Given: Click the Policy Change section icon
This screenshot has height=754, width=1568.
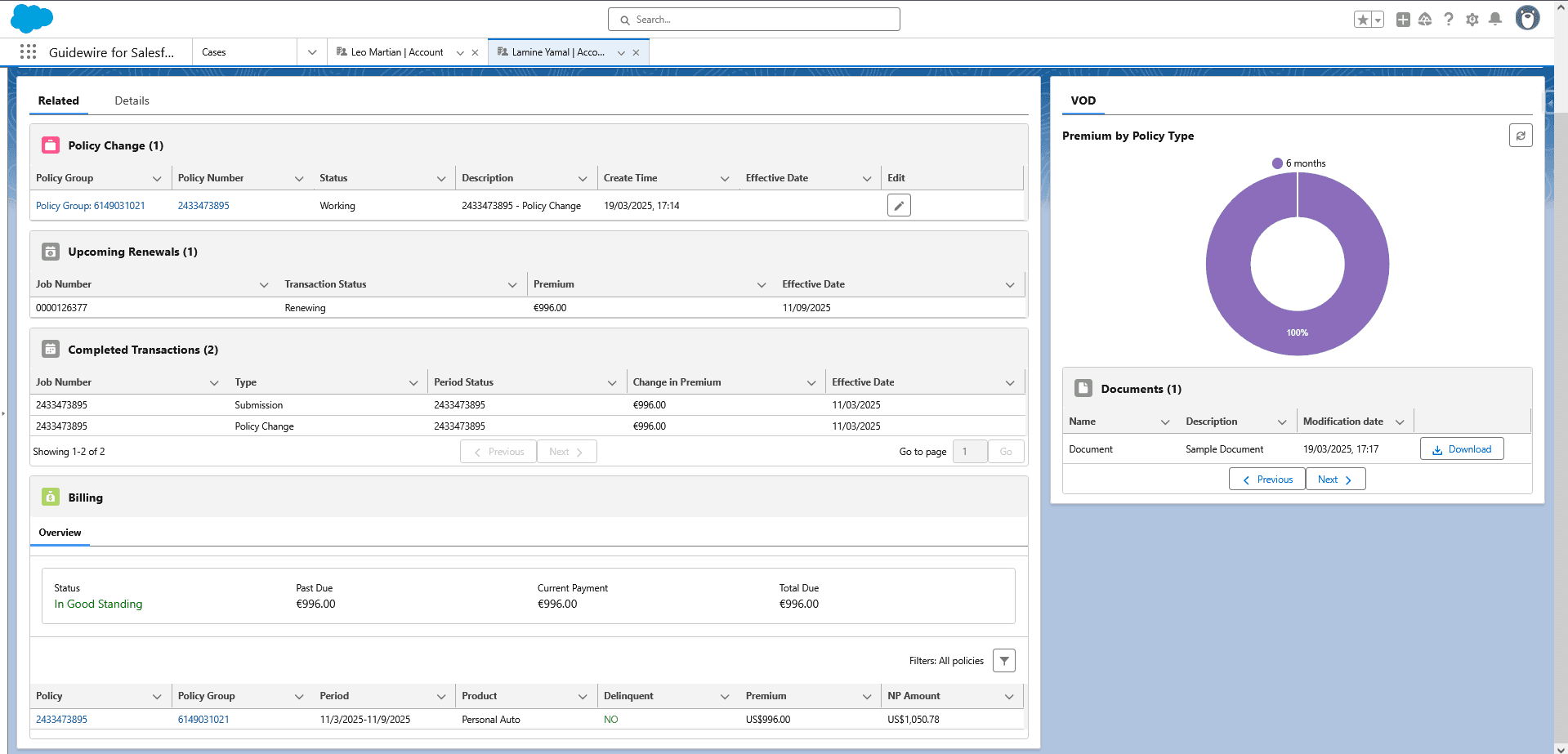Looking at the screenshot, I should (51, 145).
